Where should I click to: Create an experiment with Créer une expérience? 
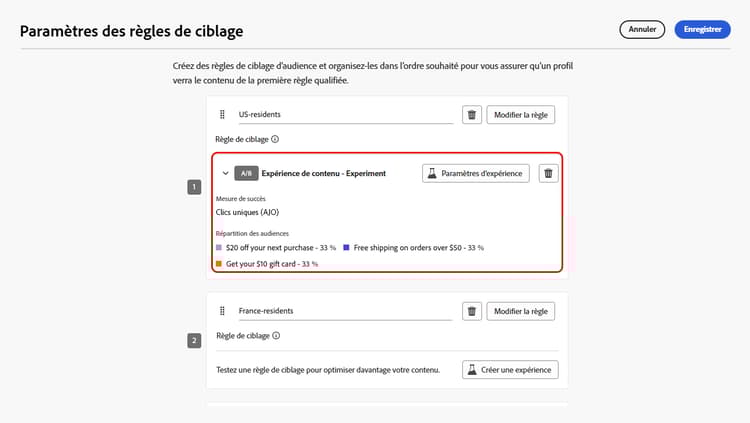coord(510,370)
